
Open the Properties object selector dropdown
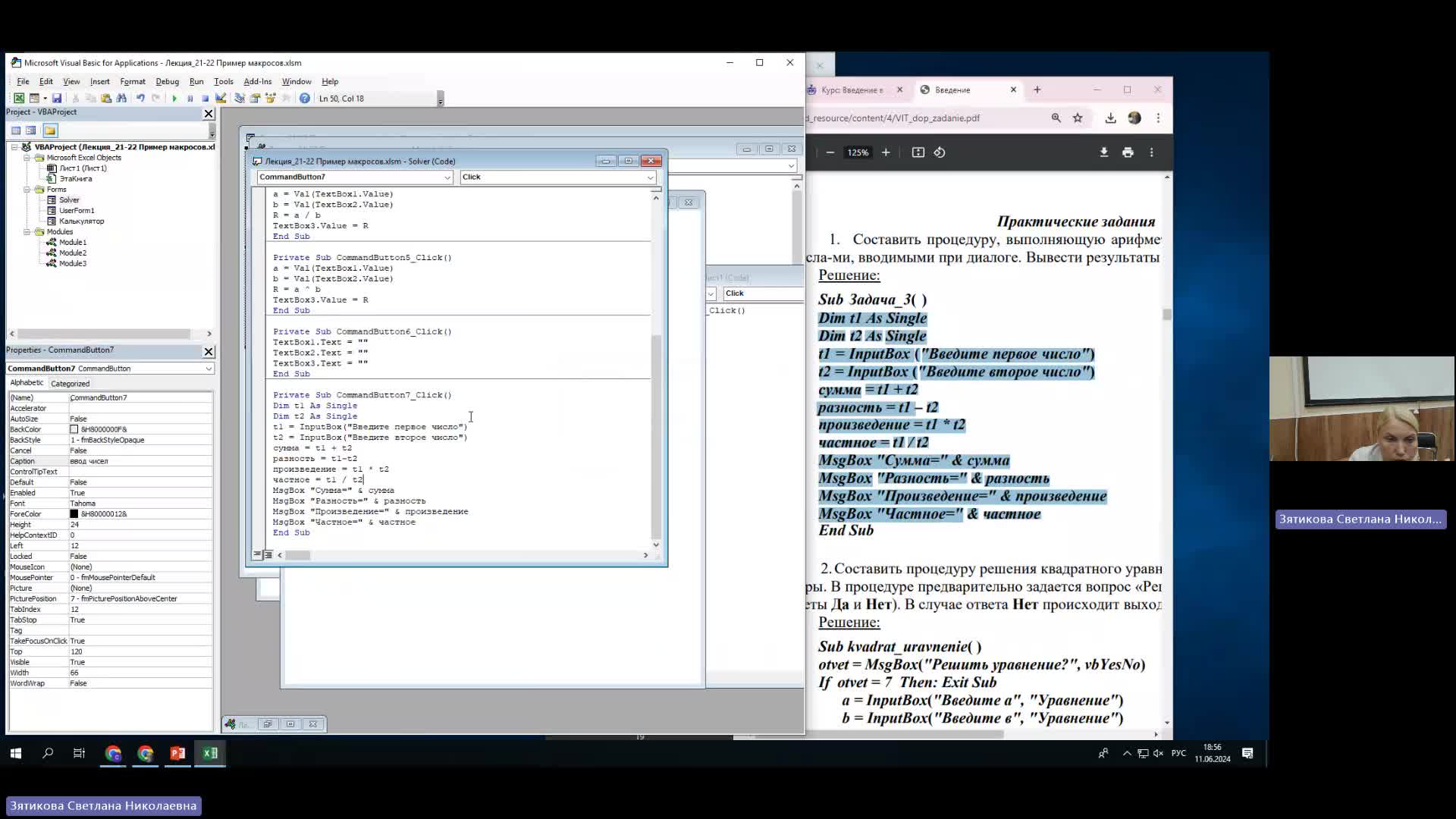coord(208,369)
